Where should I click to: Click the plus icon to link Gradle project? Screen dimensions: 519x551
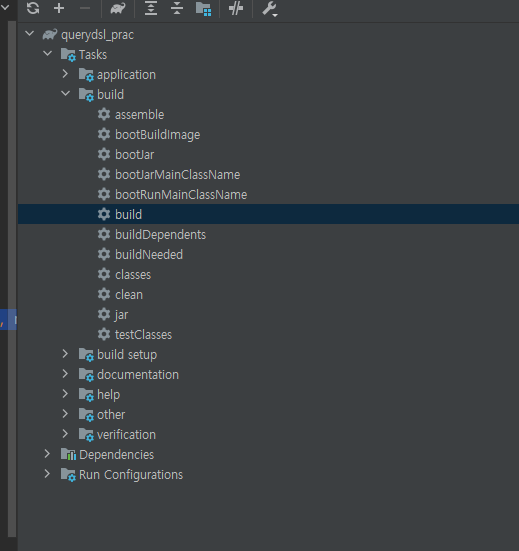click(59, 8)
